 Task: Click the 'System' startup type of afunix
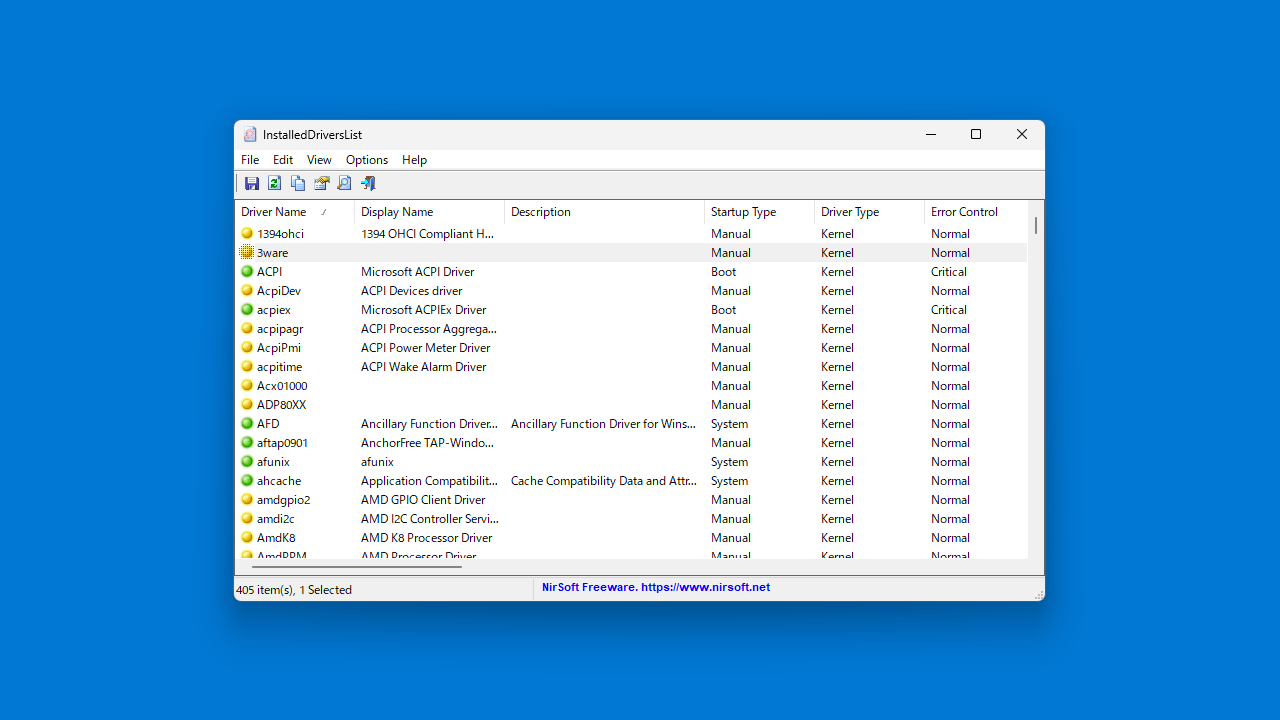[x=729, y=461]
